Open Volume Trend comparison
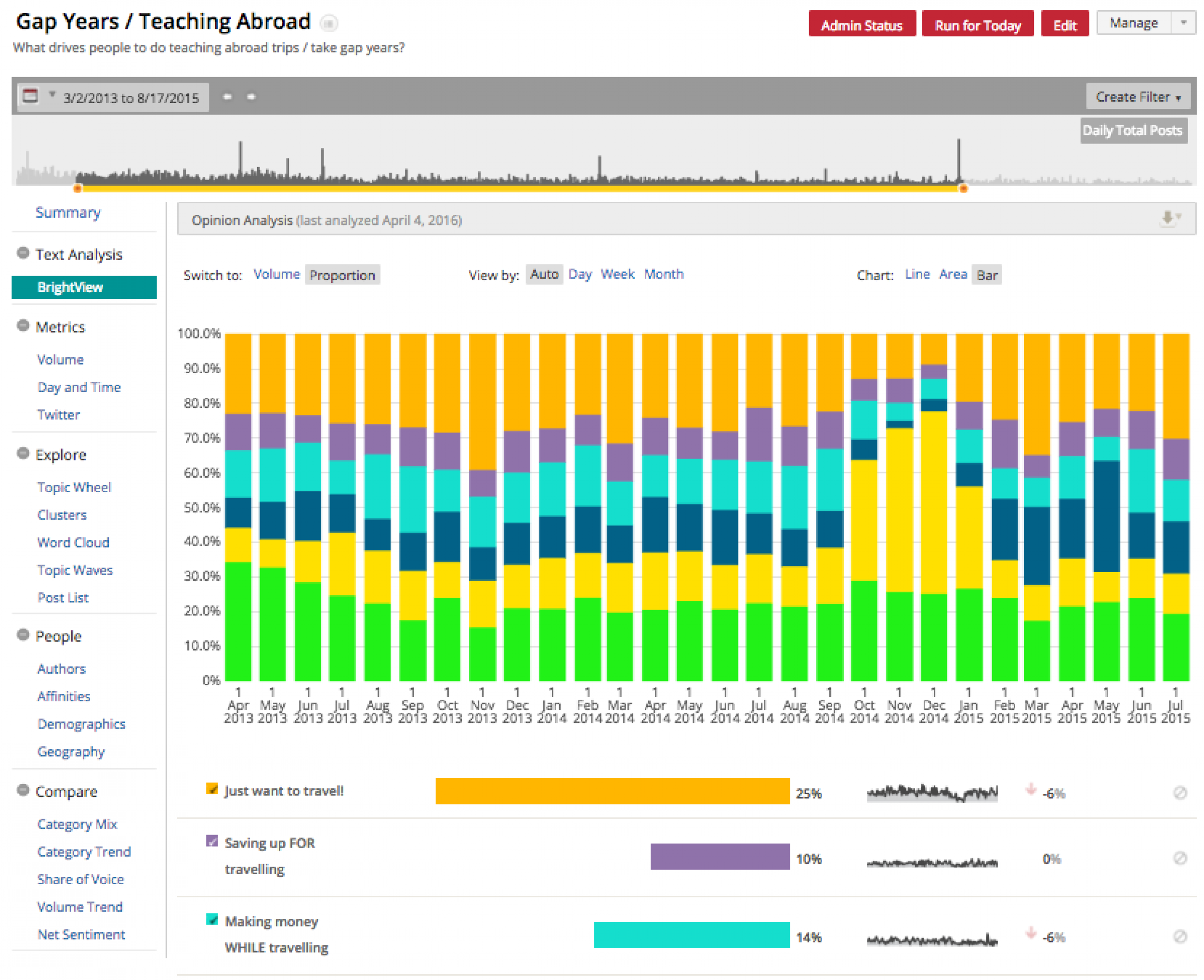Screen dimensions: 1204x980 pyautogui.click(x=80, y=907)
